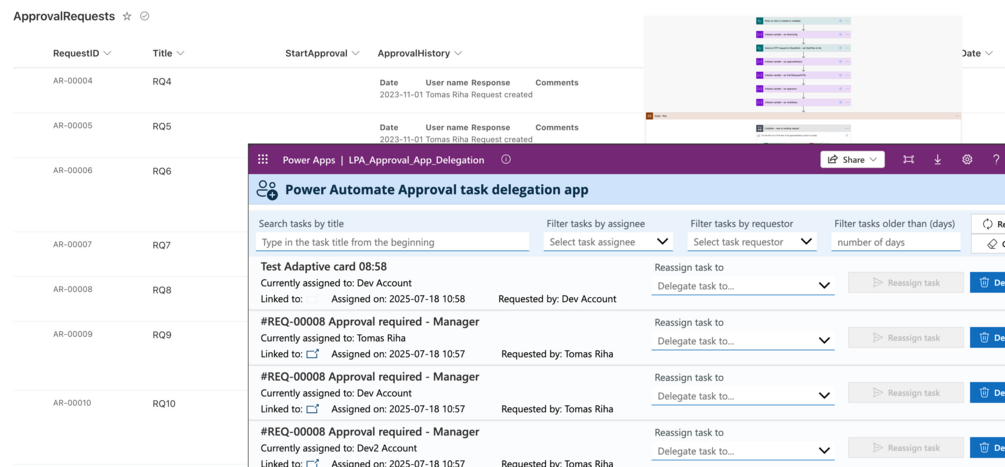Open RequestID column header menu
The height and width of the screenshot is (467, 1005).
coord(82,53)
